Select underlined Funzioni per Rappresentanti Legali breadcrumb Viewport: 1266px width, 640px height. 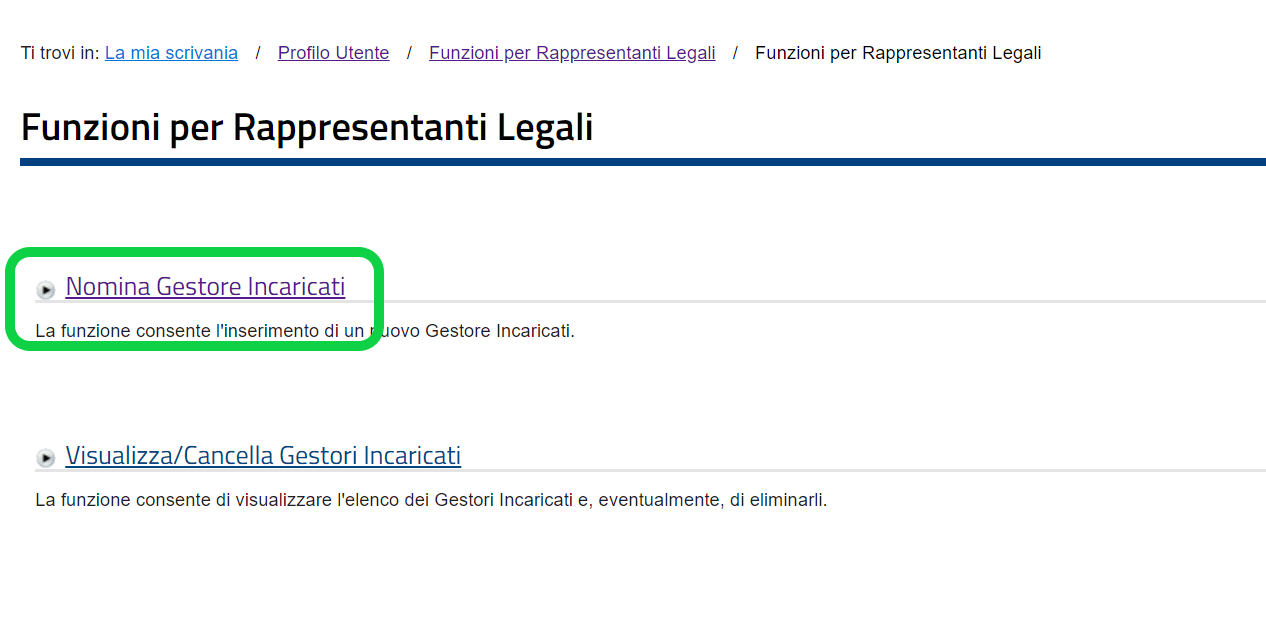[572, 53]
